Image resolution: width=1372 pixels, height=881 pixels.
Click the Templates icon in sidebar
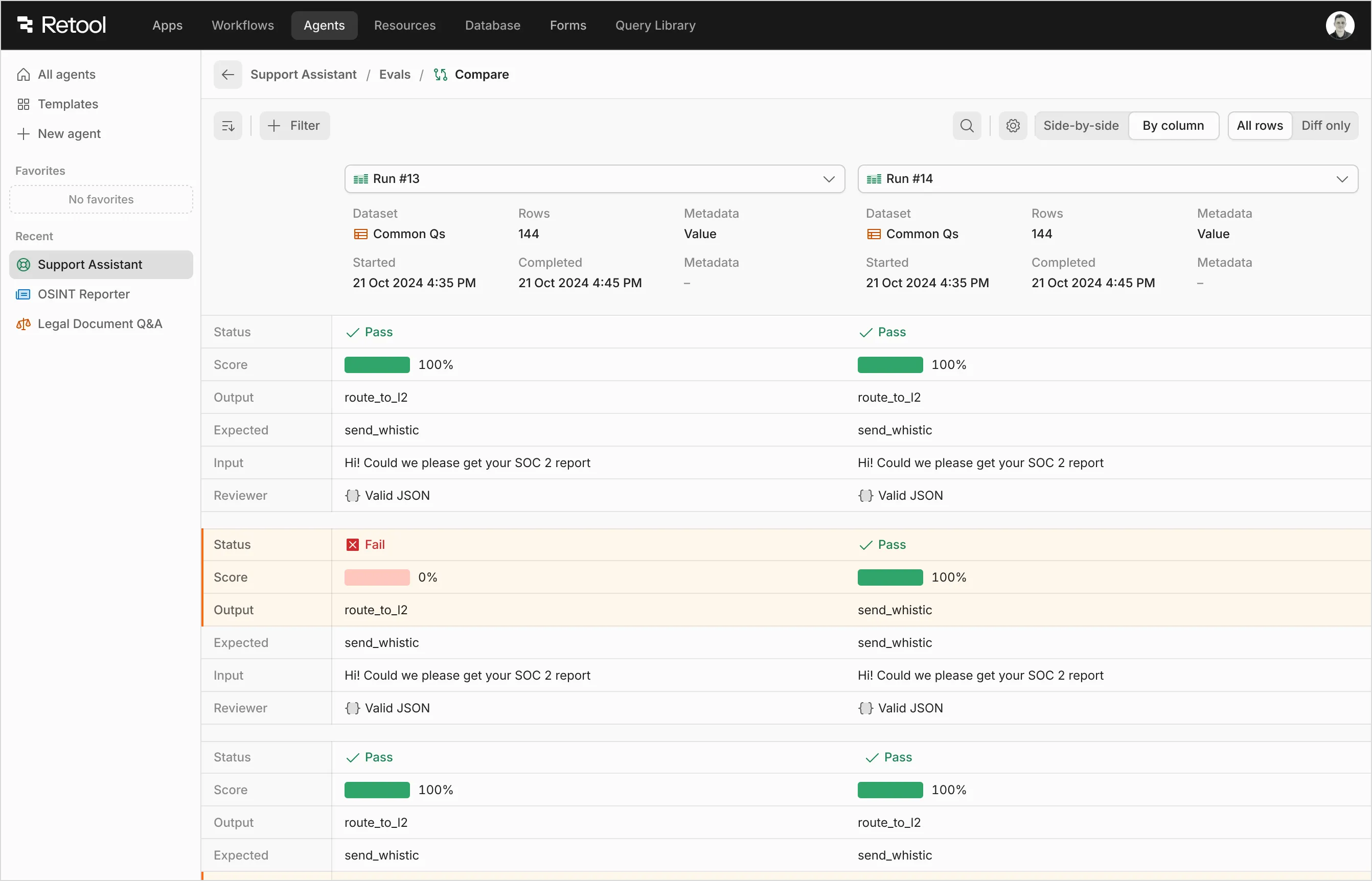24,104
